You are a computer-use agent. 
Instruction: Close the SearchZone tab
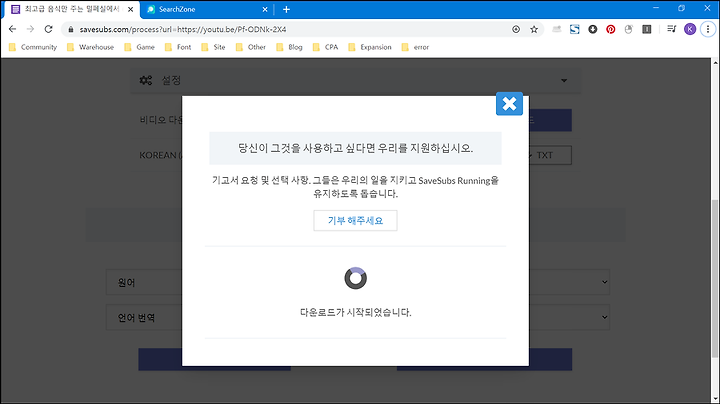coord(265,9)
